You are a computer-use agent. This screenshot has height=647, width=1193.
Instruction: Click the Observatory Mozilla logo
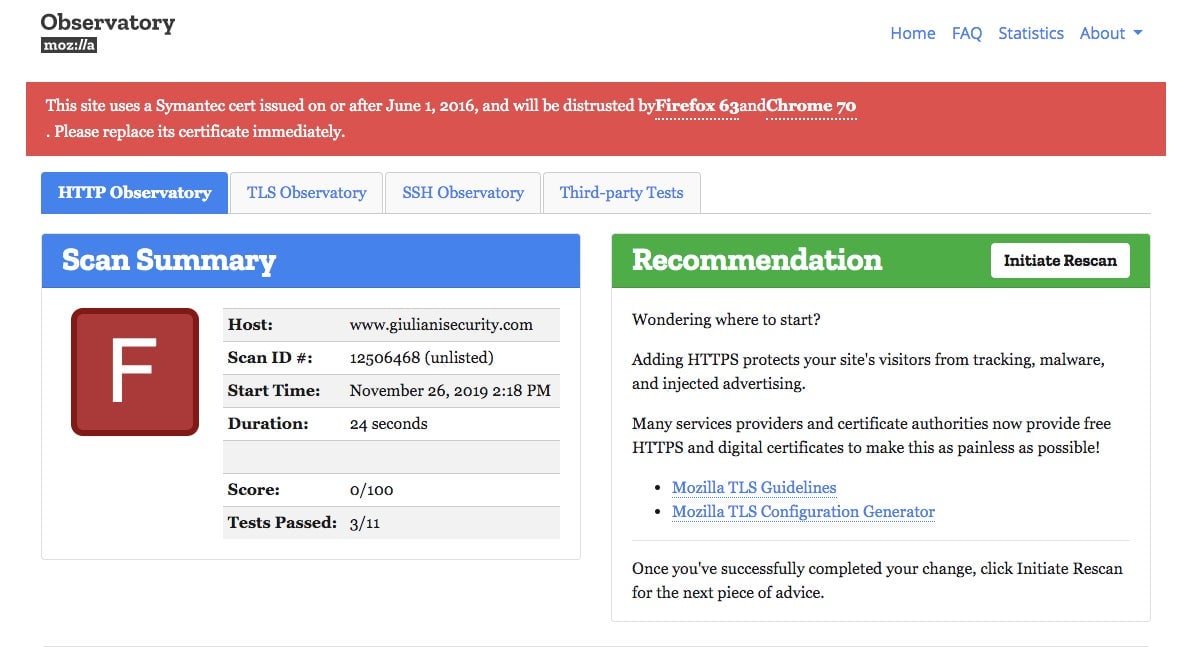pos(107,33)
